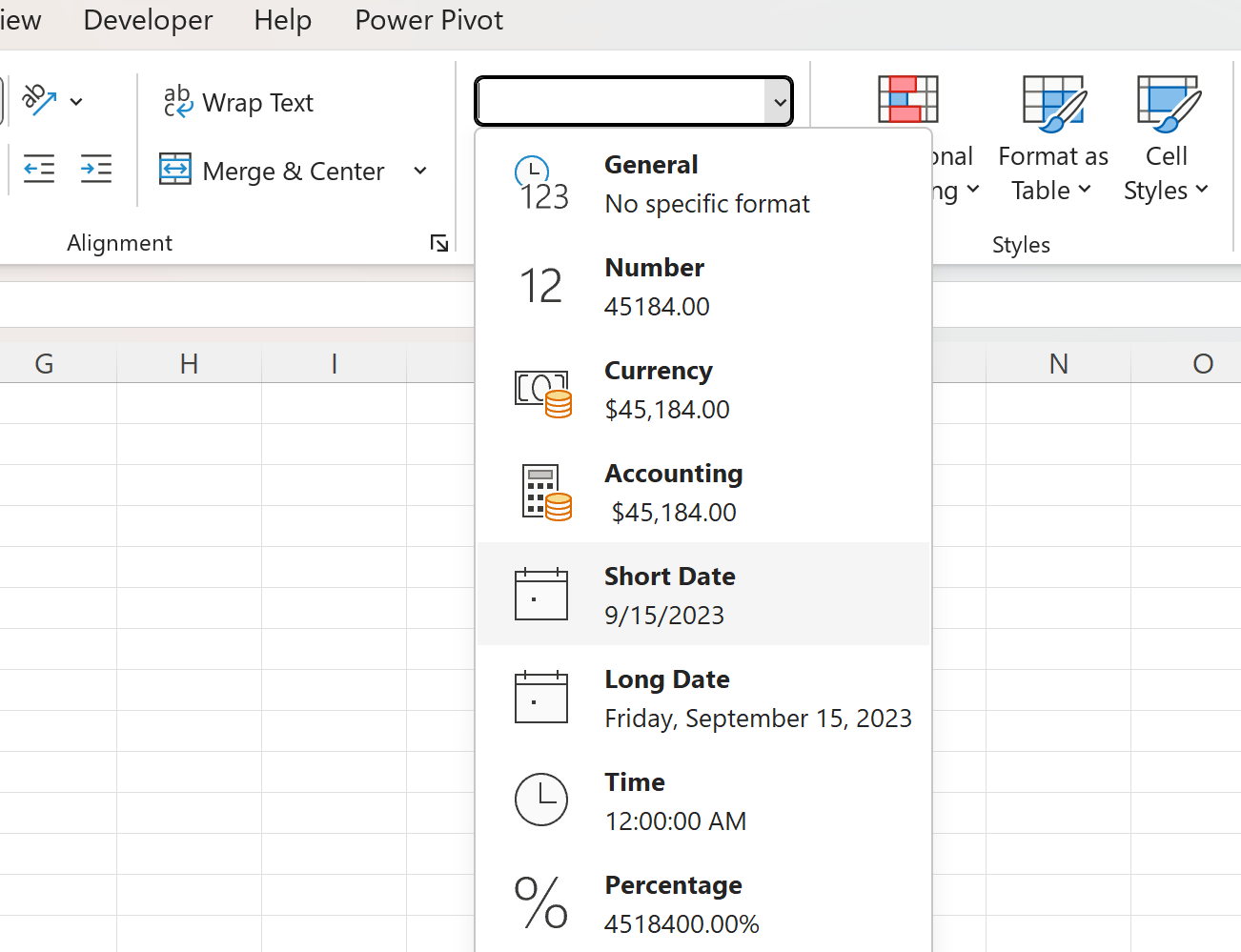This screenshot has width=1241, height=952.
Task: Launch the Alignment dialog box
Action: coord(439,243)
